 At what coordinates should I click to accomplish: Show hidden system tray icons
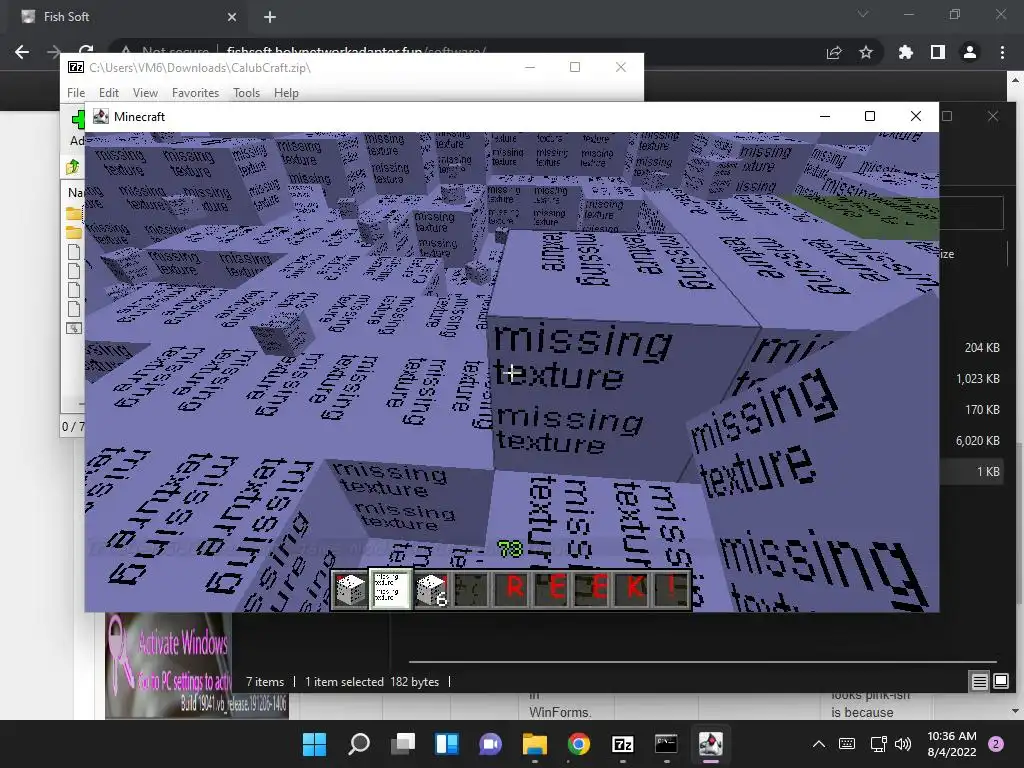point(819,744)
